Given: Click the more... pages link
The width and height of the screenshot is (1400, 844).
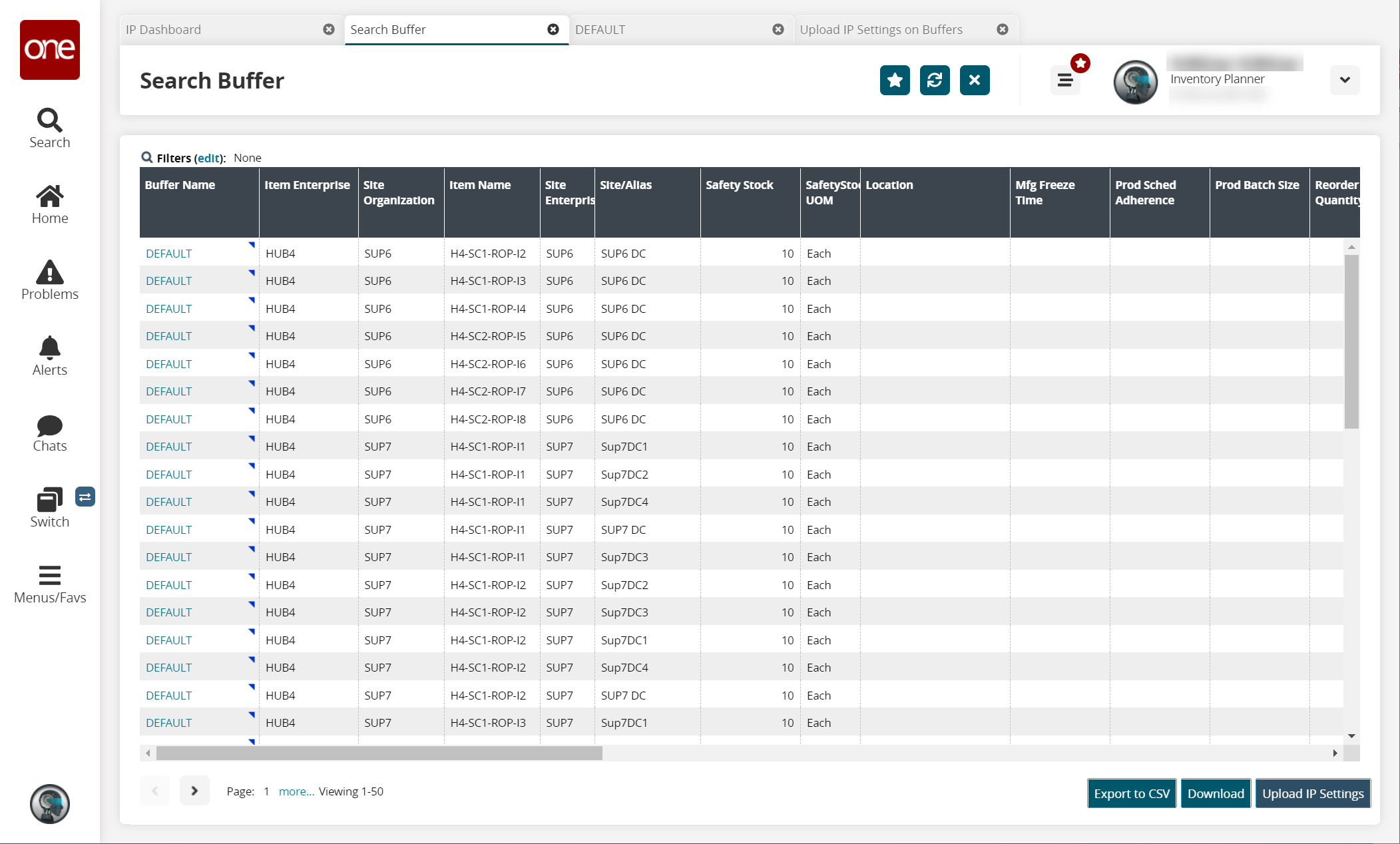Looking at the screenshot, I should (296, 791).
